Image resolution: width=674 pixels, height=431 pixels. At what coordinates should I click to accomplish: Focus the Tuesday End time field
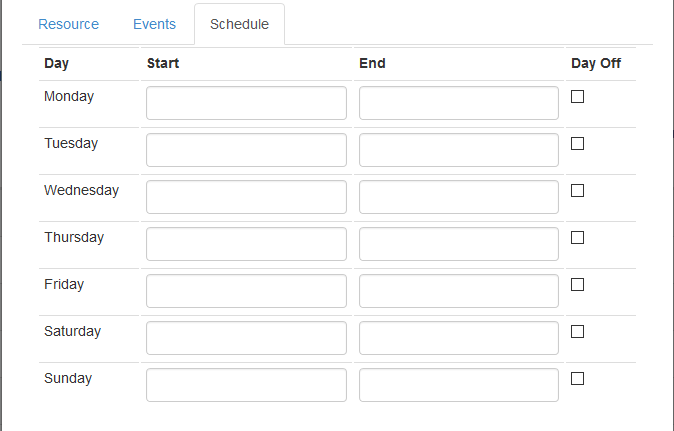458,150
